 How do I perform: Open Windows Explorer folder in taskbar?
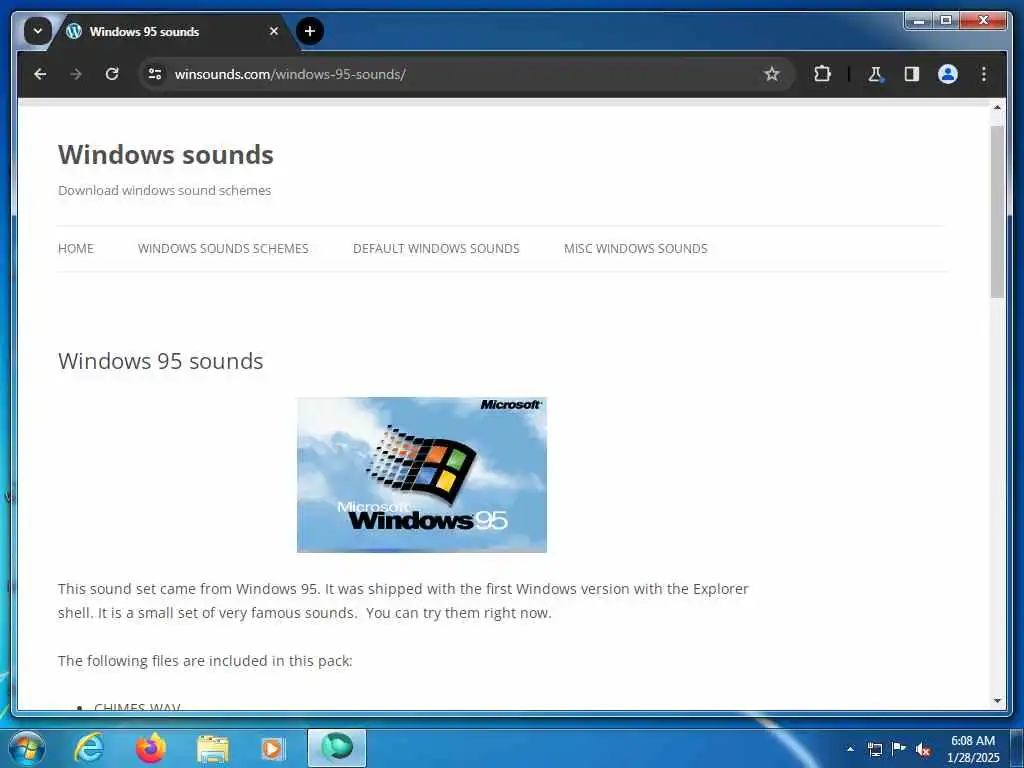click(212, 748)
